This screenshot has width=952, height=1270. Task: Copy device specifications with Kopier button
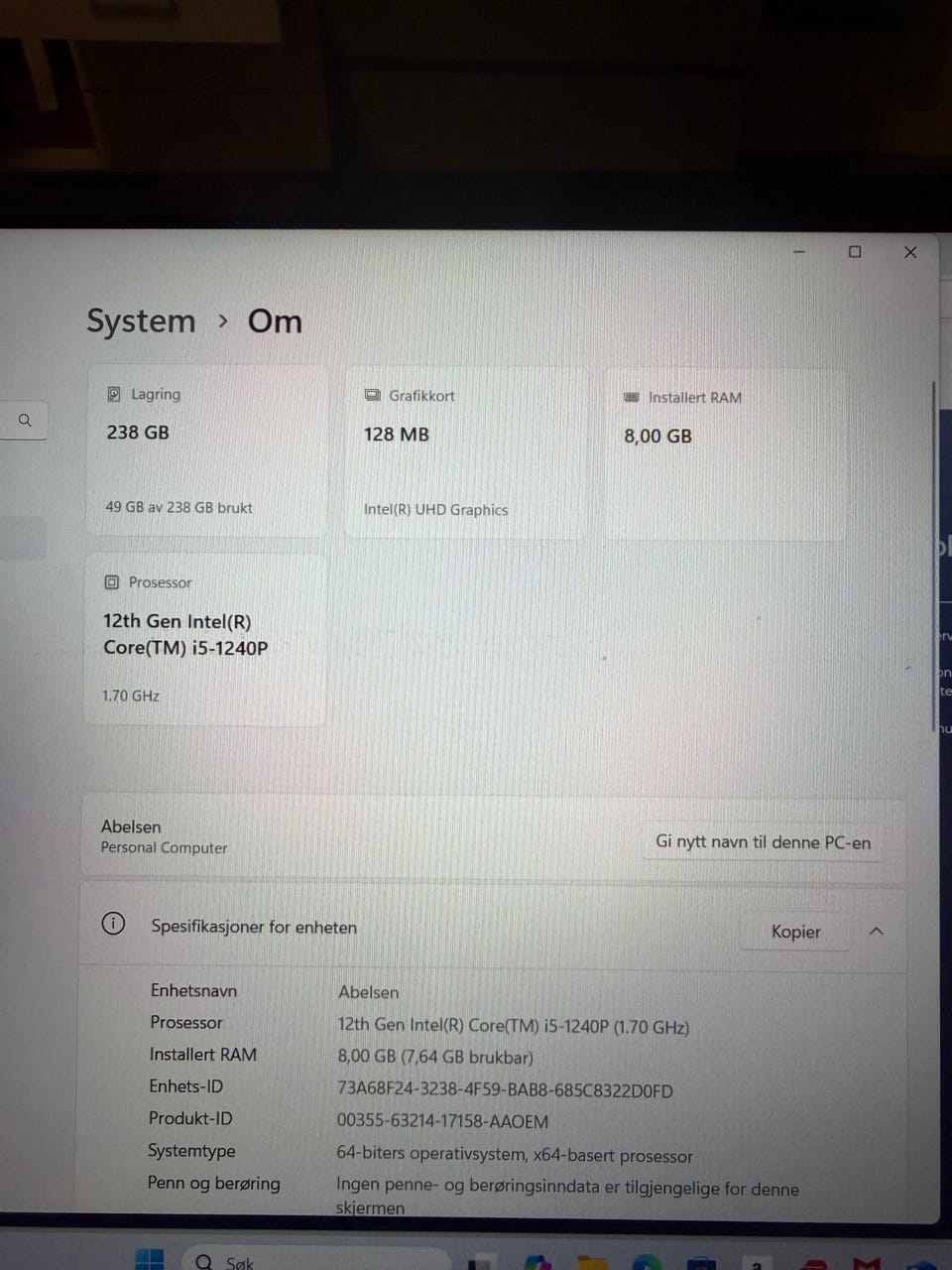(795, 932)
